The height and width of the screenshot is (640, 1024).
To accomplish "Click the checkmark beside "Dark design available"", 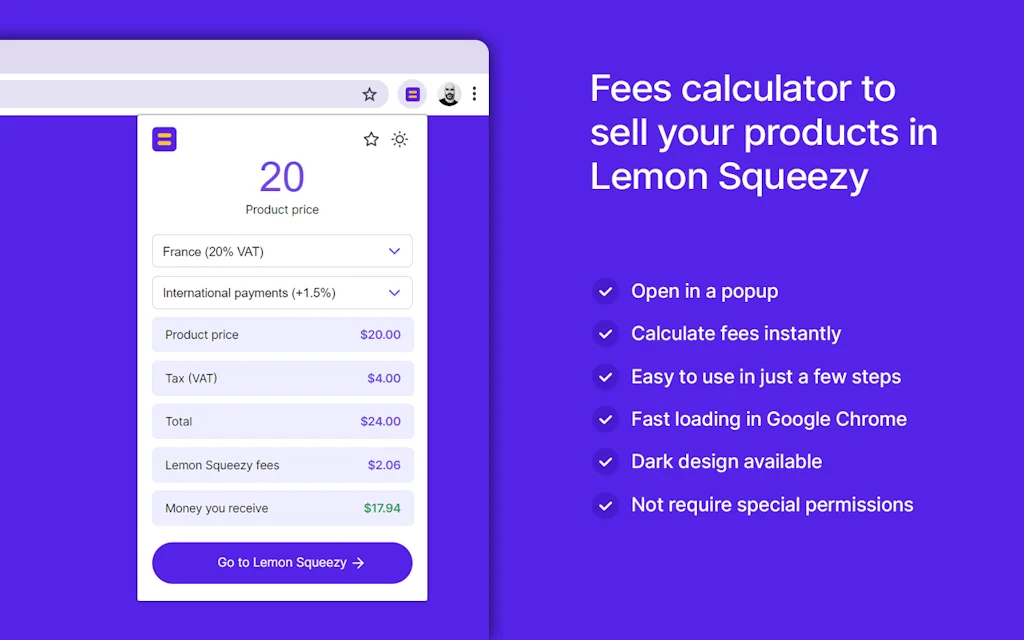I will (606, 462).
